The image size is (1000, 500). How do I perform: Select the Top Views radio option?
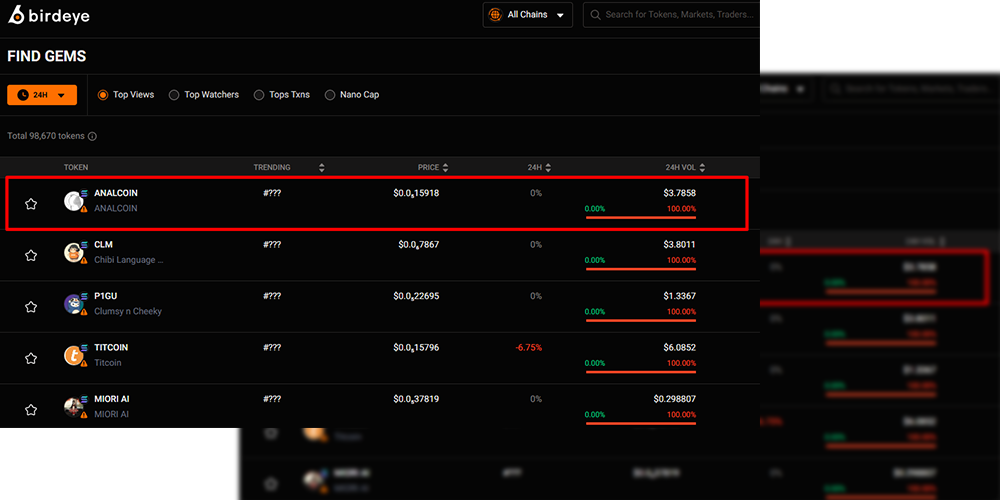coord(126,94)
